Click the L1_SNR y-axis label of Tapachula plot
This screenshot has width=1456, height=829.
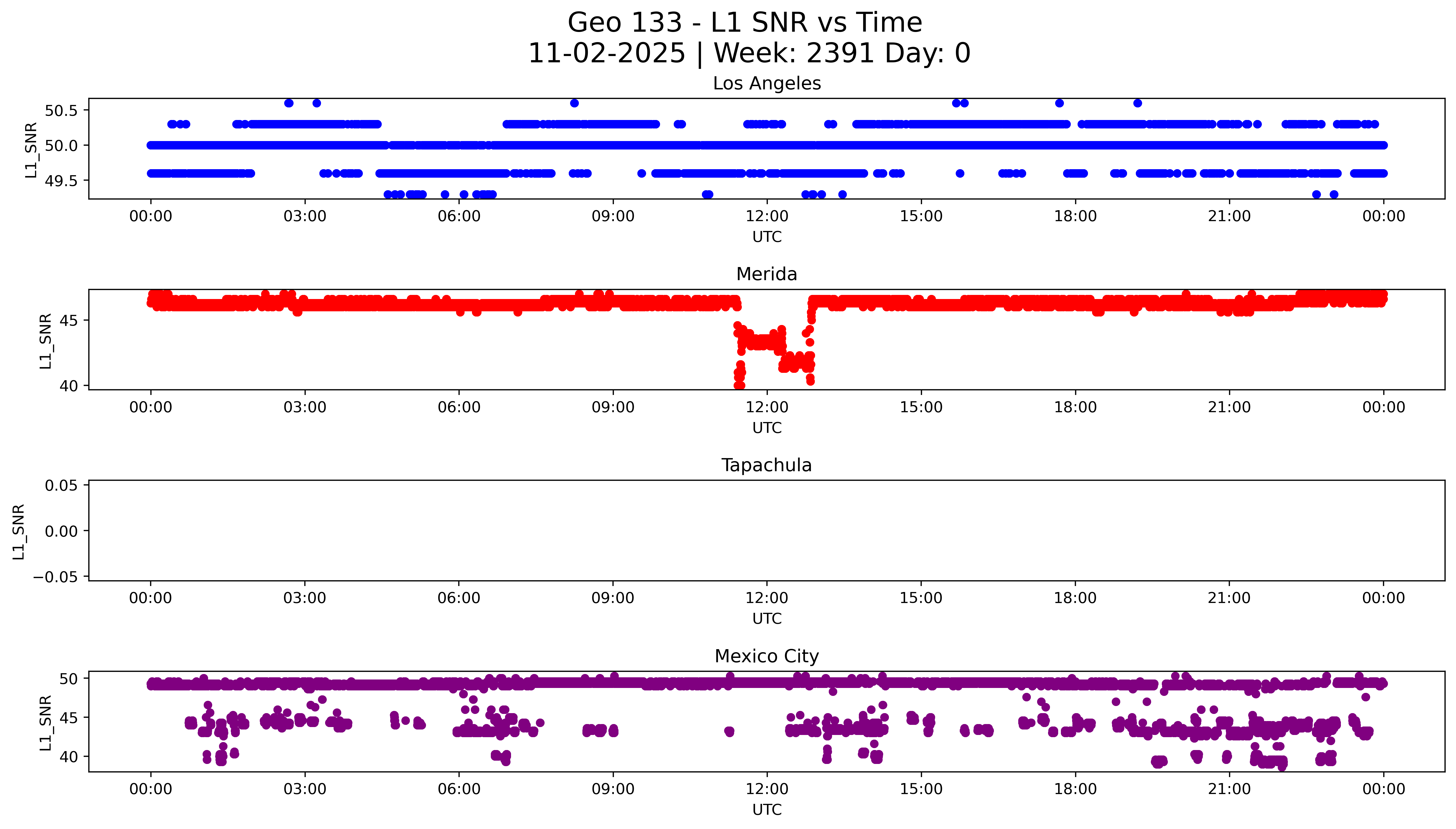pos(18,531)
